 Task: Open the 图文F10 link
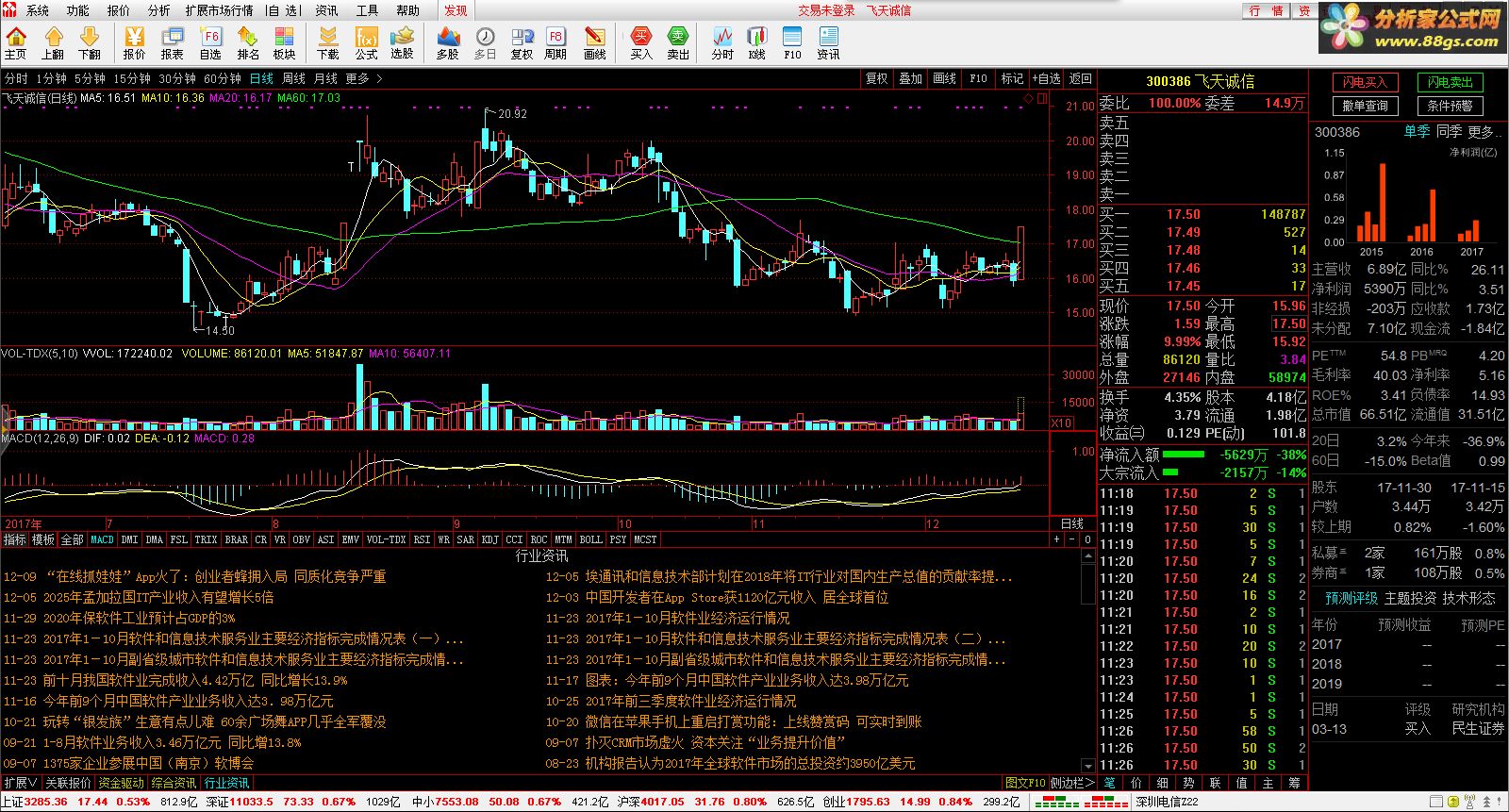(x=1025, y=783)
